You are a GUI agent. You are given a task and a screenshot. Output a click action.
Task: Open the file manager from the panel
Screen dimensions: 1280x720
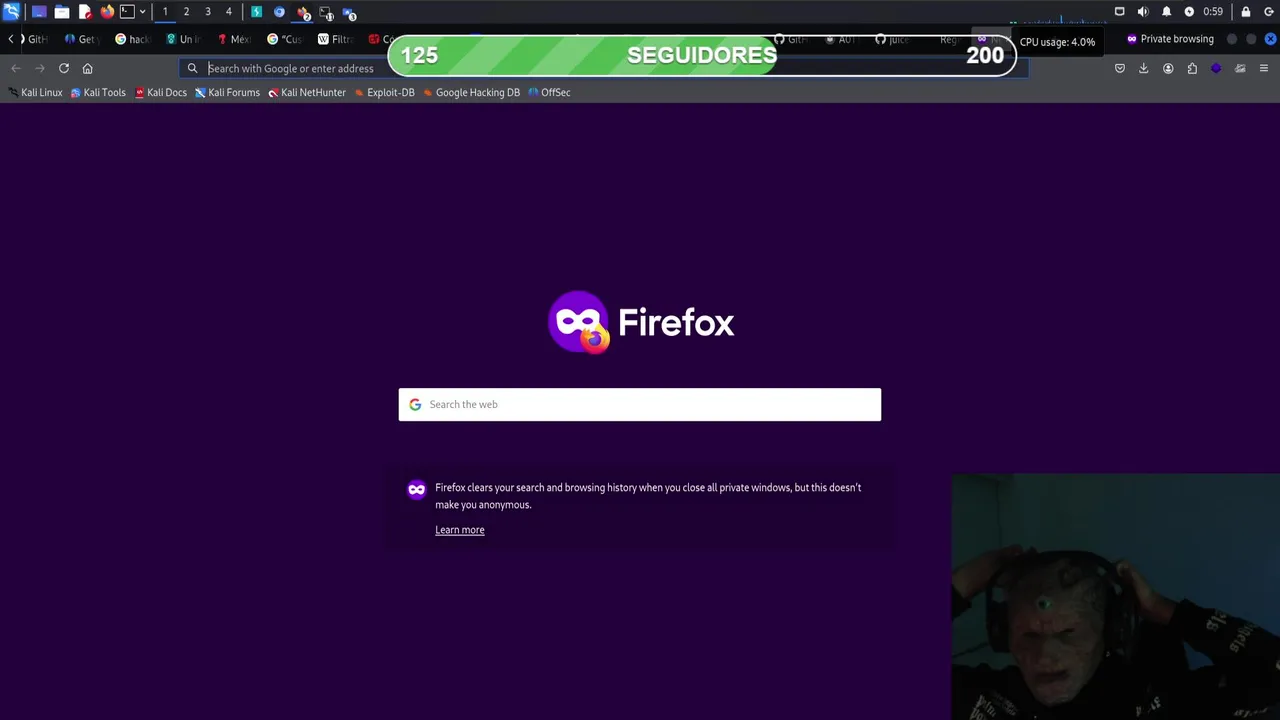[62, 12]
